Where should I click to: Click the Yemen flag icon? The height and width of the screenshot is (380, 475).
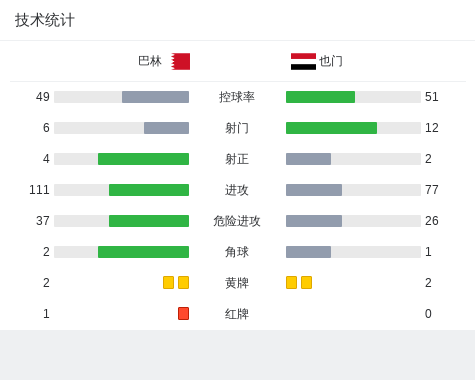point(303,61)
